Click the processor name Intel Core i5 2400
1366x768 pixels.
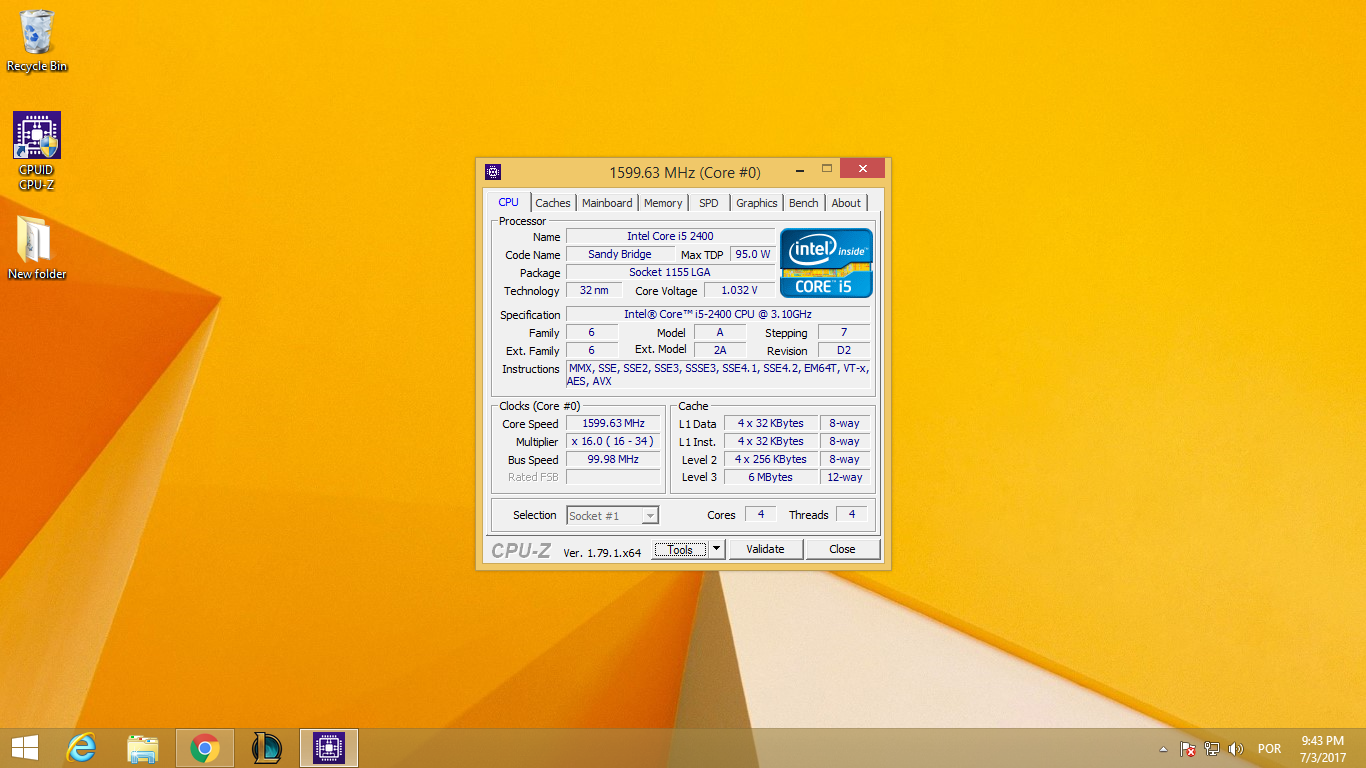[670, 236]
